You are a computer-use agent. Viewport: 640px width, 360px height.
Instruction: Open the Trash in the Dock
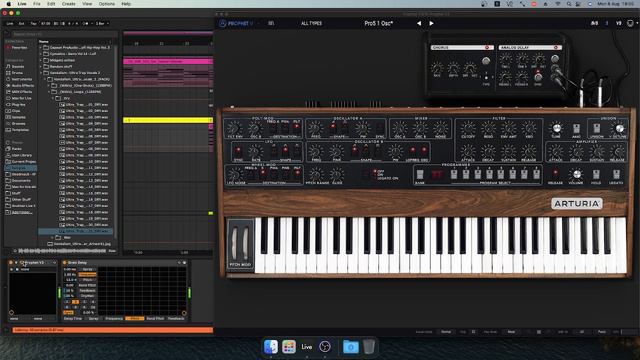(369, 347)
